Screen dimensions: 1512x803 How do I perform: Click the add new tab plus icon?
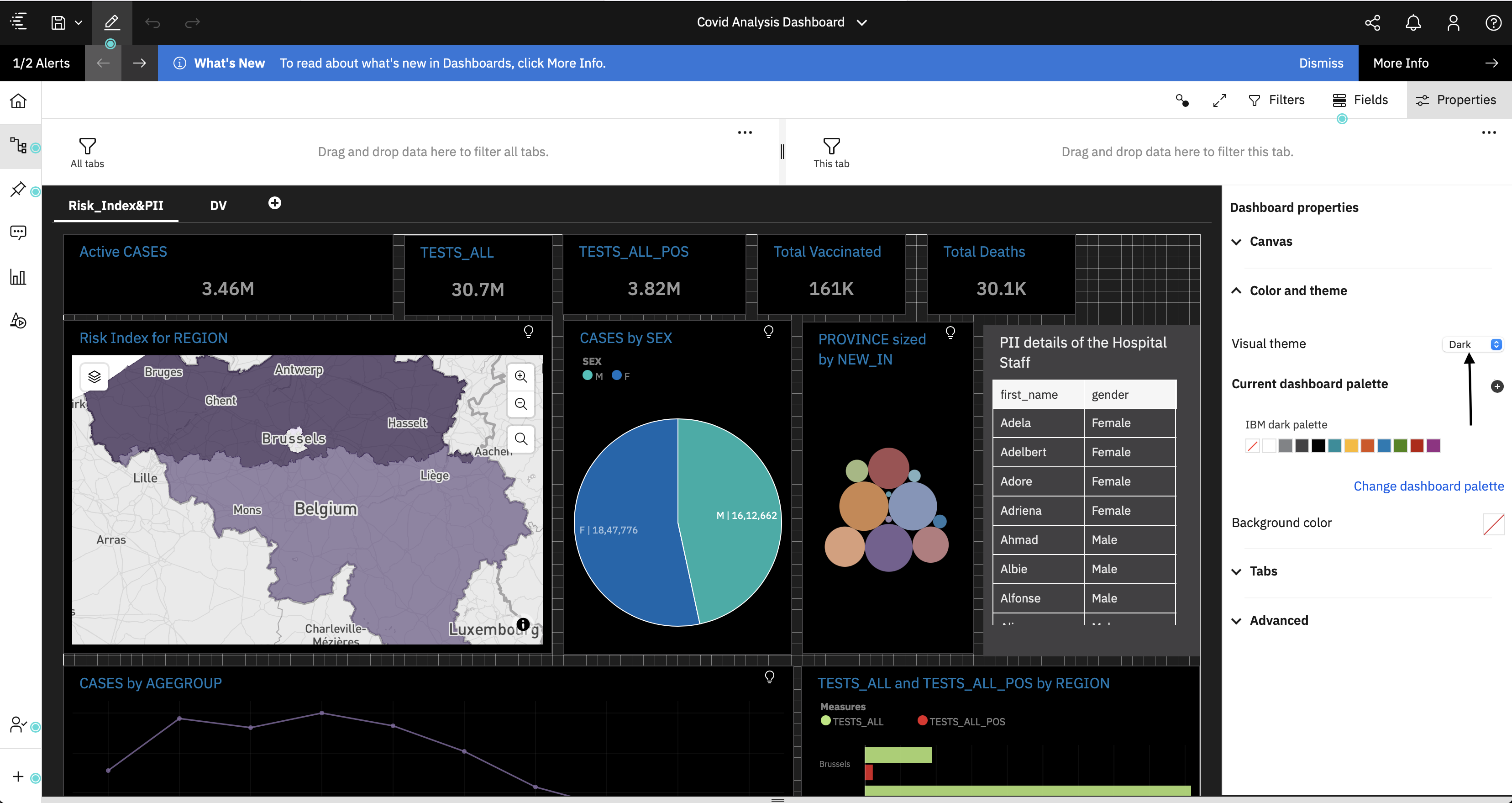coord(274,203)
